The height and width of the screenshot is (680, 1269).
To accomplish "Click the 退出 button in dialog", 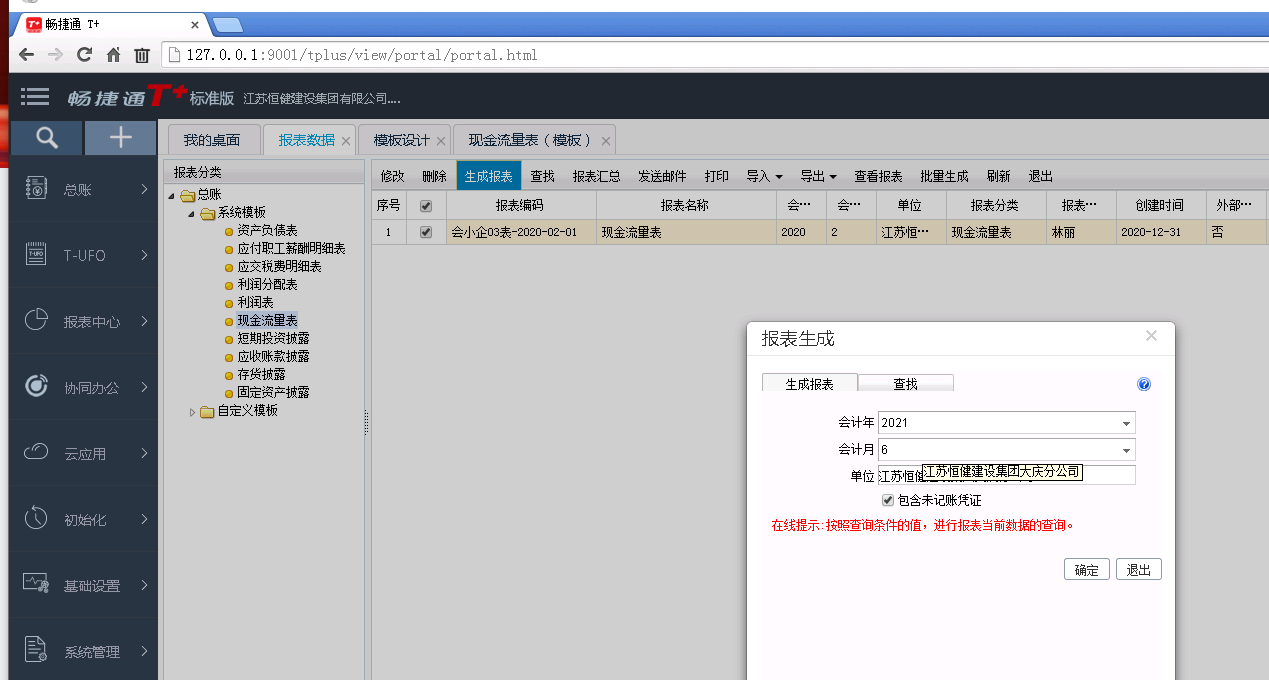I will click(1138, 570).
